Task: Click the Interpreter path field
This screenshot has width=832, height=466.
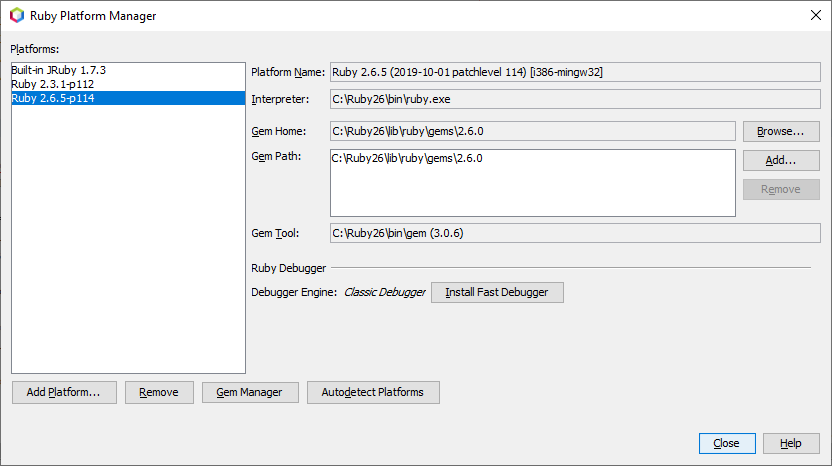Action: click(x=575, y=99)
